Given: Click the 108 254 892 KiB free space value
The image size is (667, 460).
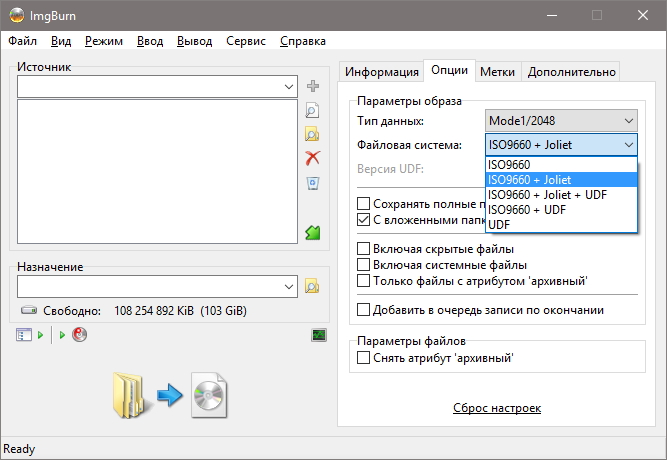Looking at the screenshot, I should (x=154, y=311).
